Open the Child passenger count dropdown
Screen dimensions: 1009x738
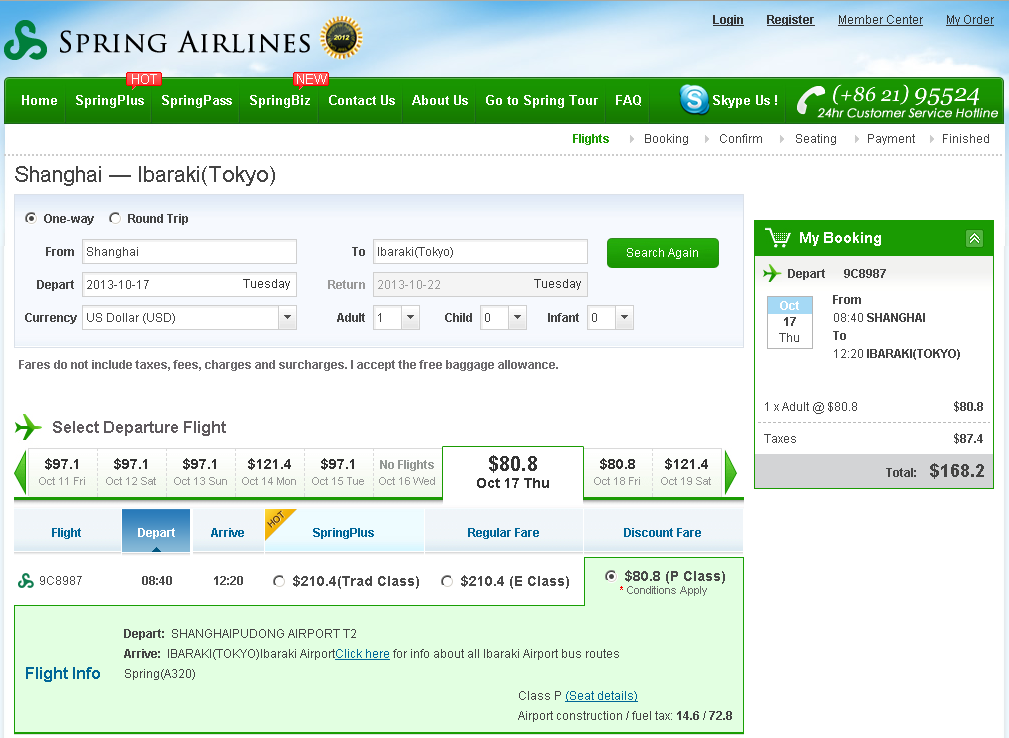tap(516, 318)
